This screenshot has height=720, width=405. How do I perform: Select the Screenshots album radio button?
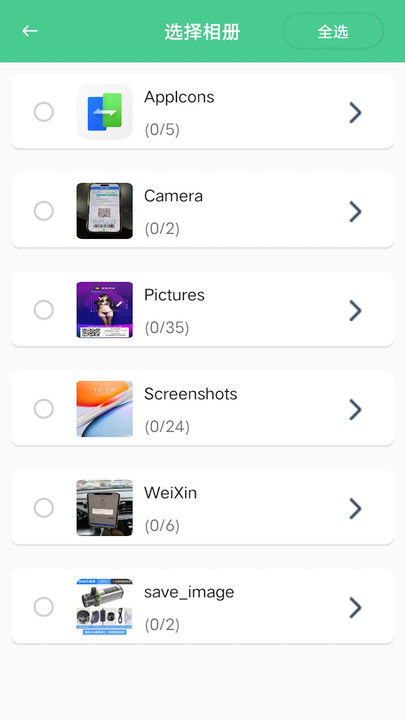point(44,409)
